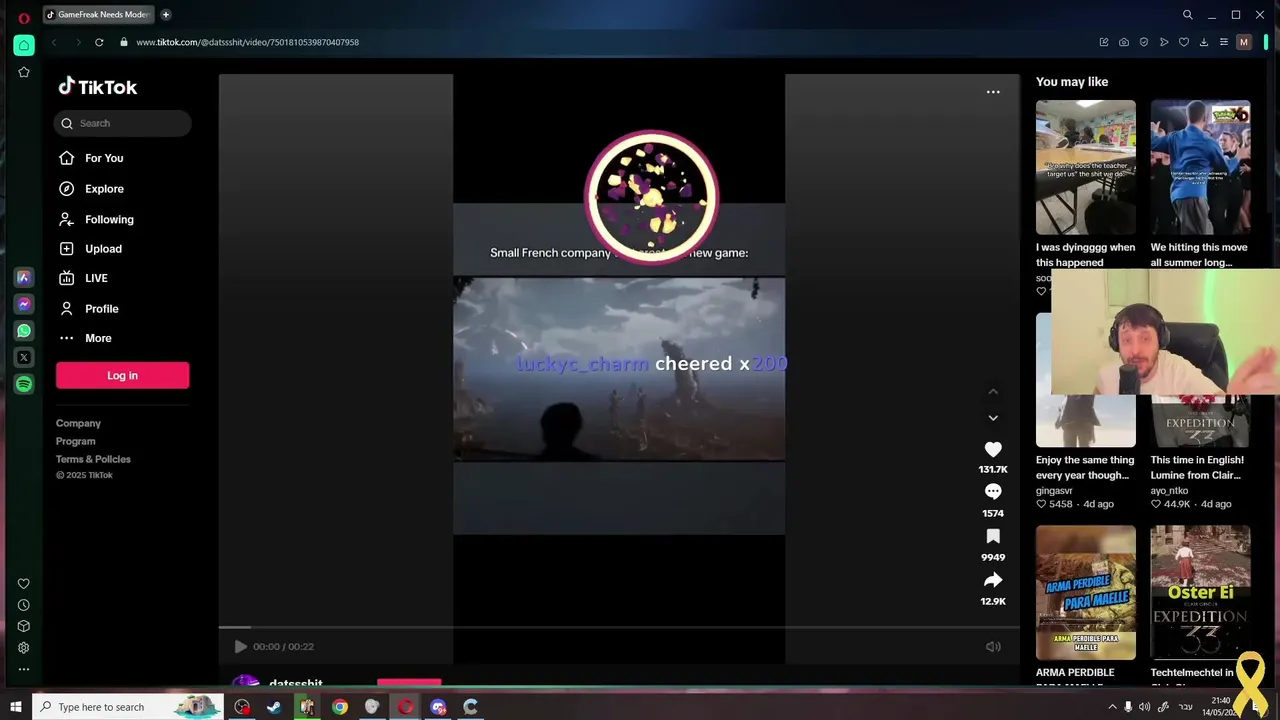This screenshot has width=1280, height=720.
Task: Open a new browser tab
Action: 166,15
